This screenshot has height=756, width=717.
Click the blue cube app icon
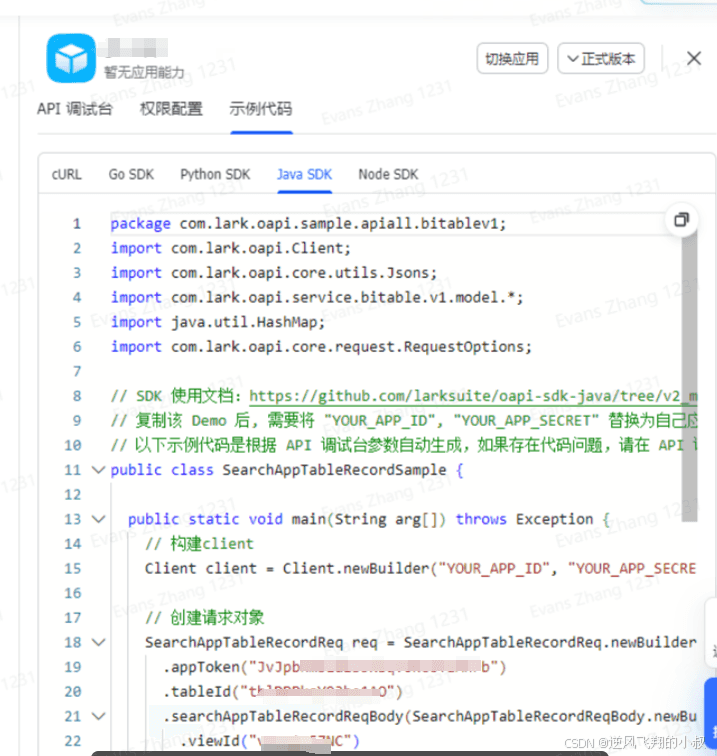tap(71, 58)
